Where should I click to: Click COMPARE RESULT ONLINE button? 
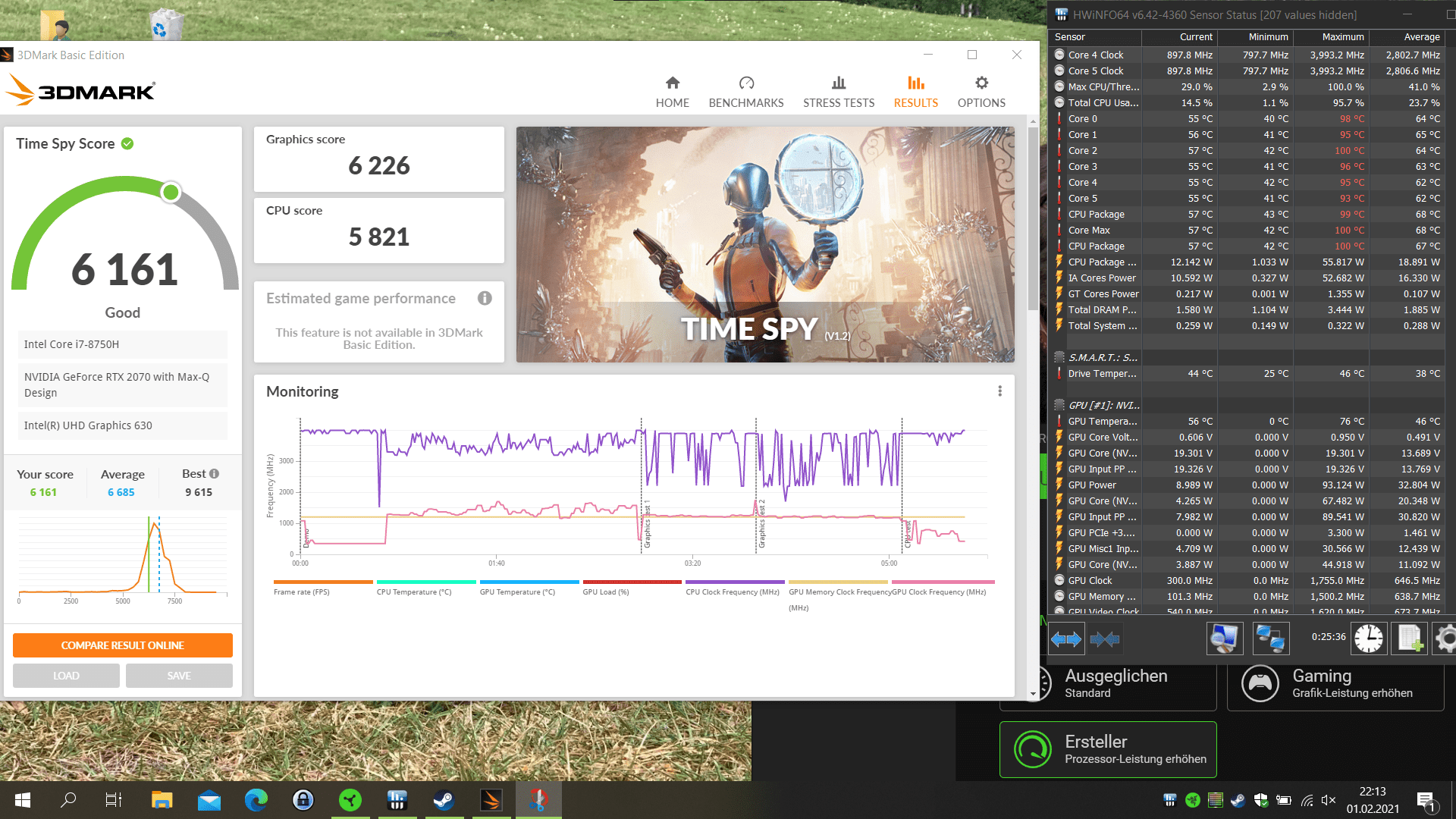click(x=123, y=645)
